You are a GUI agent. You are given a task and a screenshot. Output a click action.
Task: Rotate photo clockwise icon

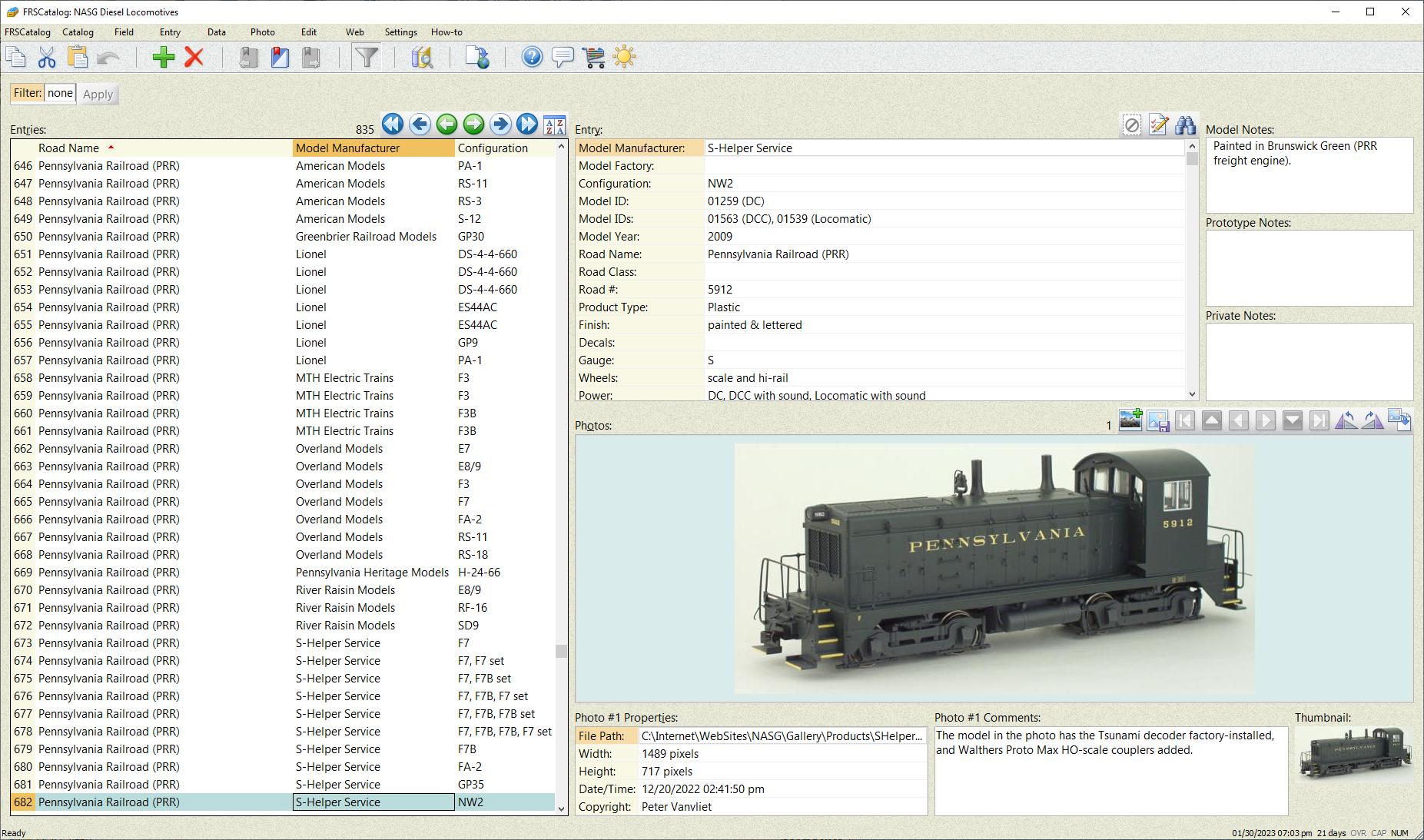1373,420
